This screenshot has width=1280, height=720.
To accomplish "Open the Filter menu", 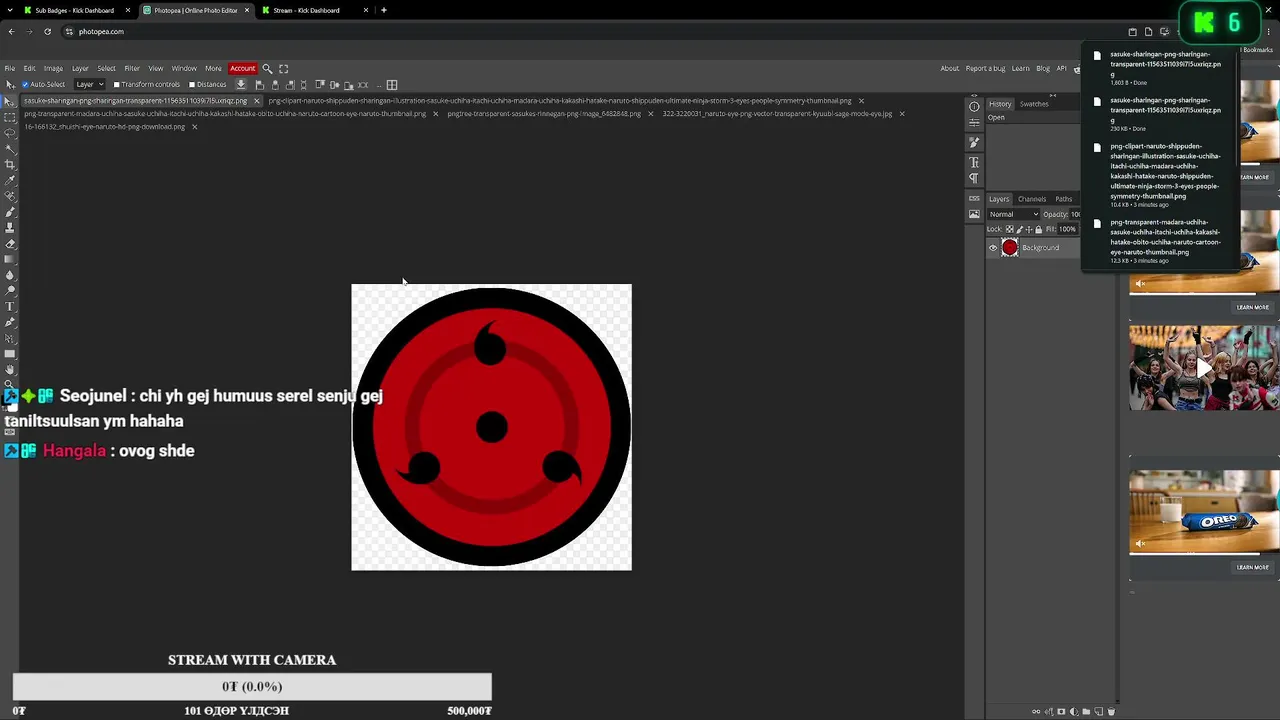I will click(x=132, y=68).
